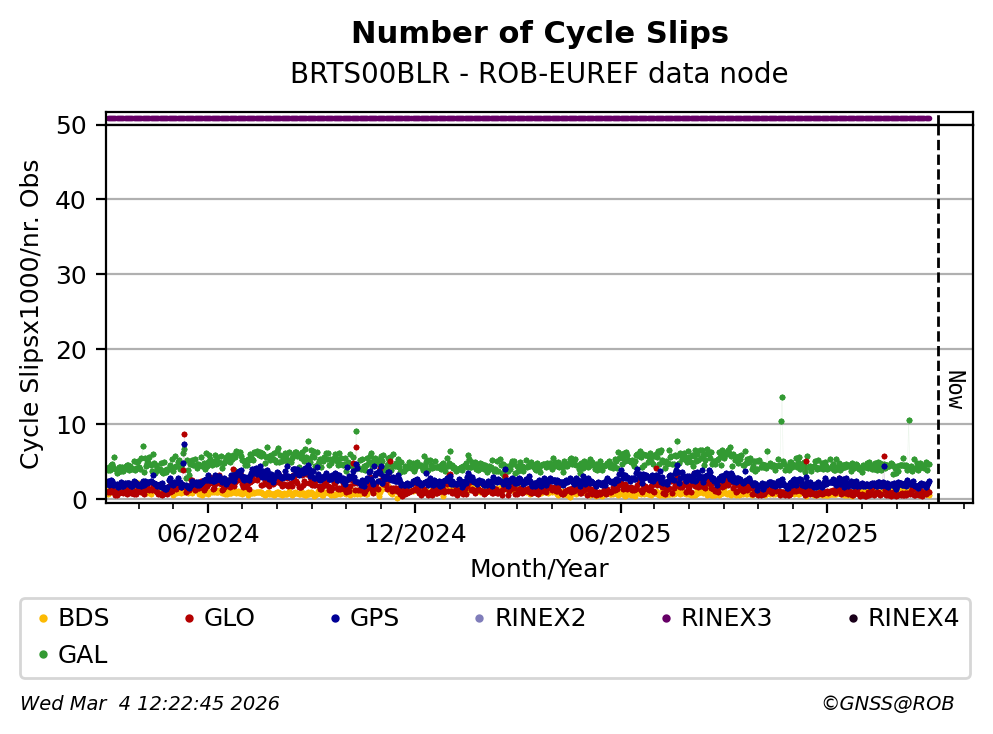This screenshot has height=734, width=993.
Task: Click the Month/Year axis label
Action: (x=539, y=569)
